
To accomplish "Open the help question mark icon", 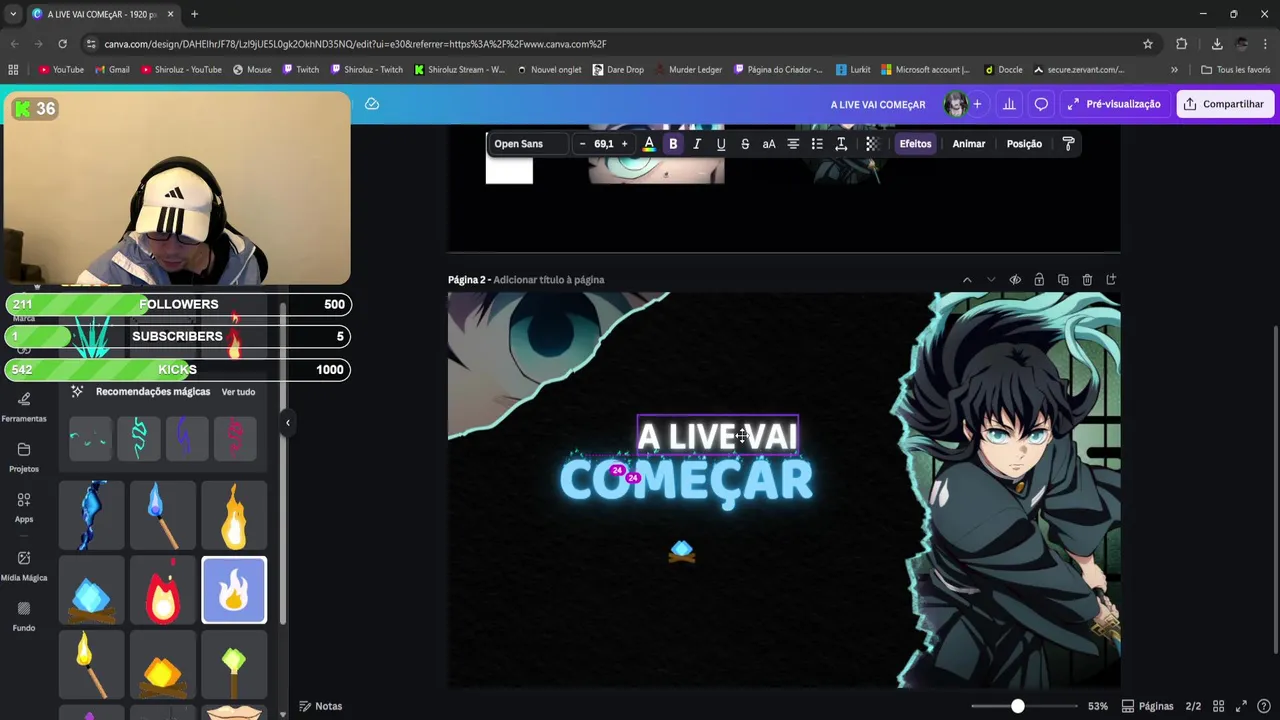I will click(1264, 706).
